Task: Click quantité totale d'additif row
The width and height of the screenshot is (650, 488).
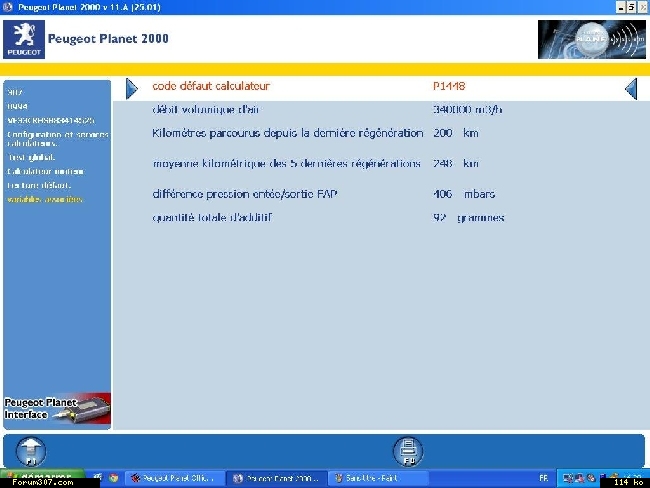Action: [x=328, y=218]
